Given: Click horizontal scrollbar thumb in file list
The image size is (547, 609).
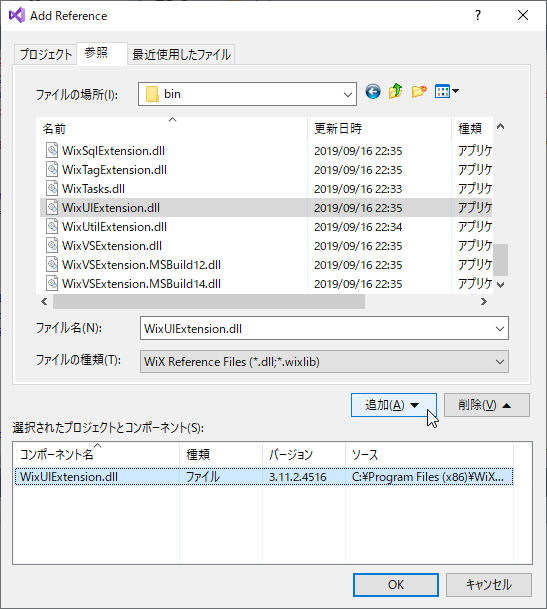Looking at the screenshot, I should pos(209,301).
